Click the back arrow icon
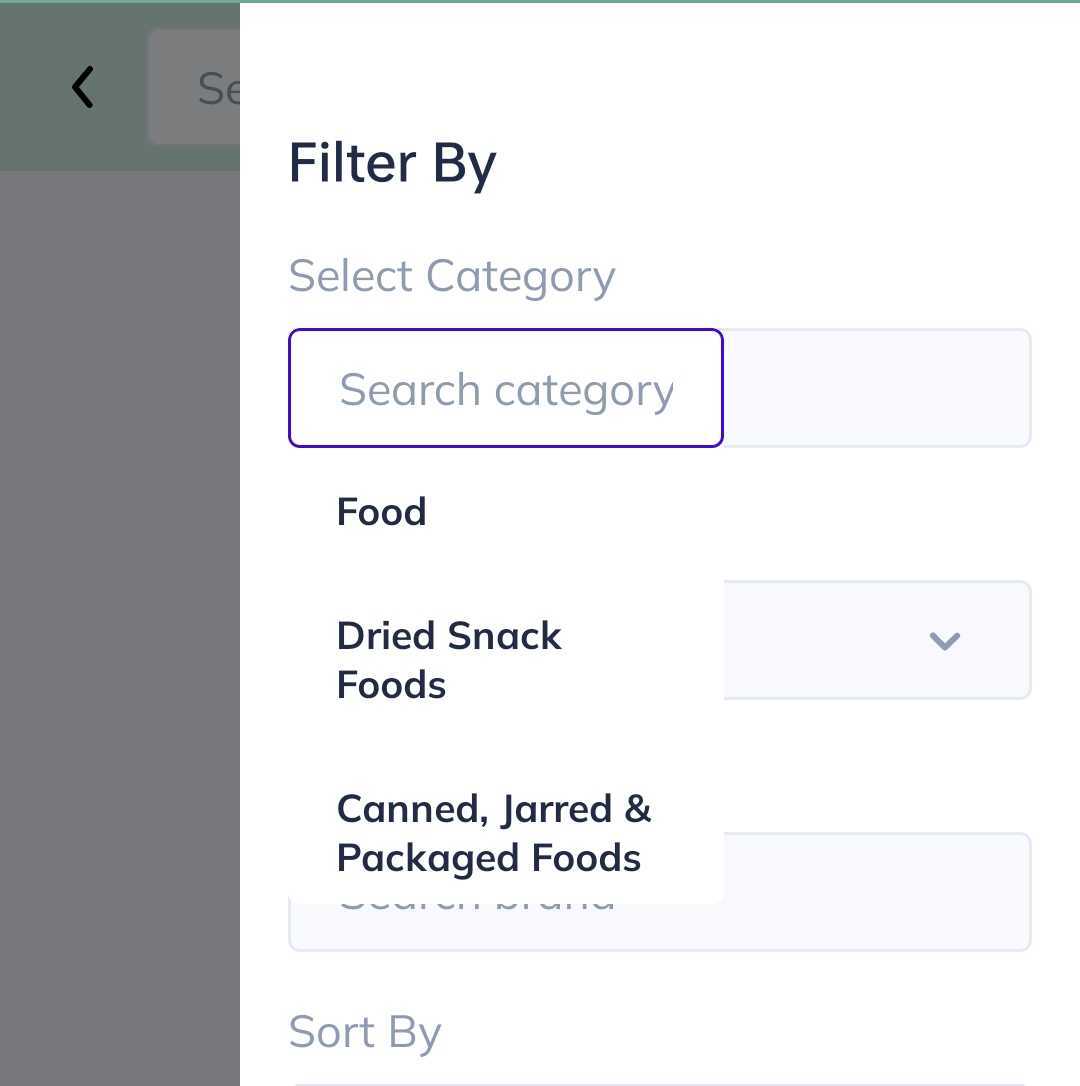 click(83, 87)
